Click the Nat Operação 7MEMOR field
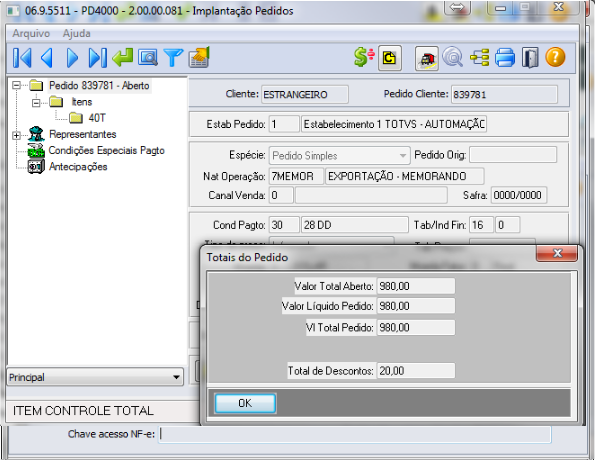 point(296,176)
